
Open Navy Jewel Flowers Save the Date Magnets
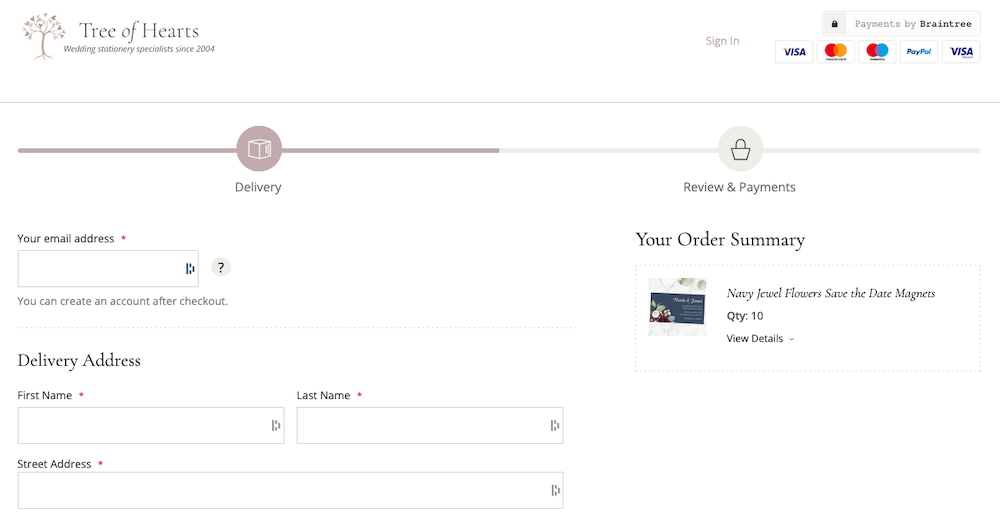(831, 293)
